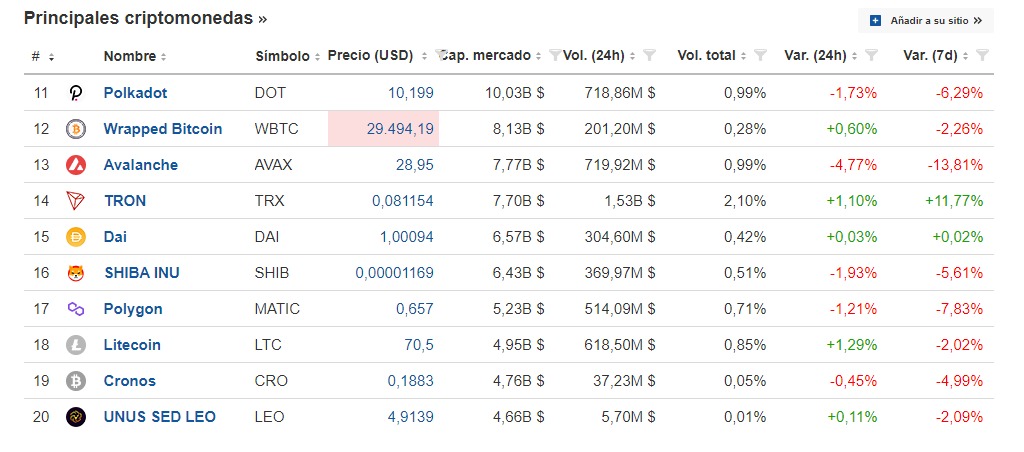Sort by the Símbolo column header
1024x452 pixels.
pos(287,56)
